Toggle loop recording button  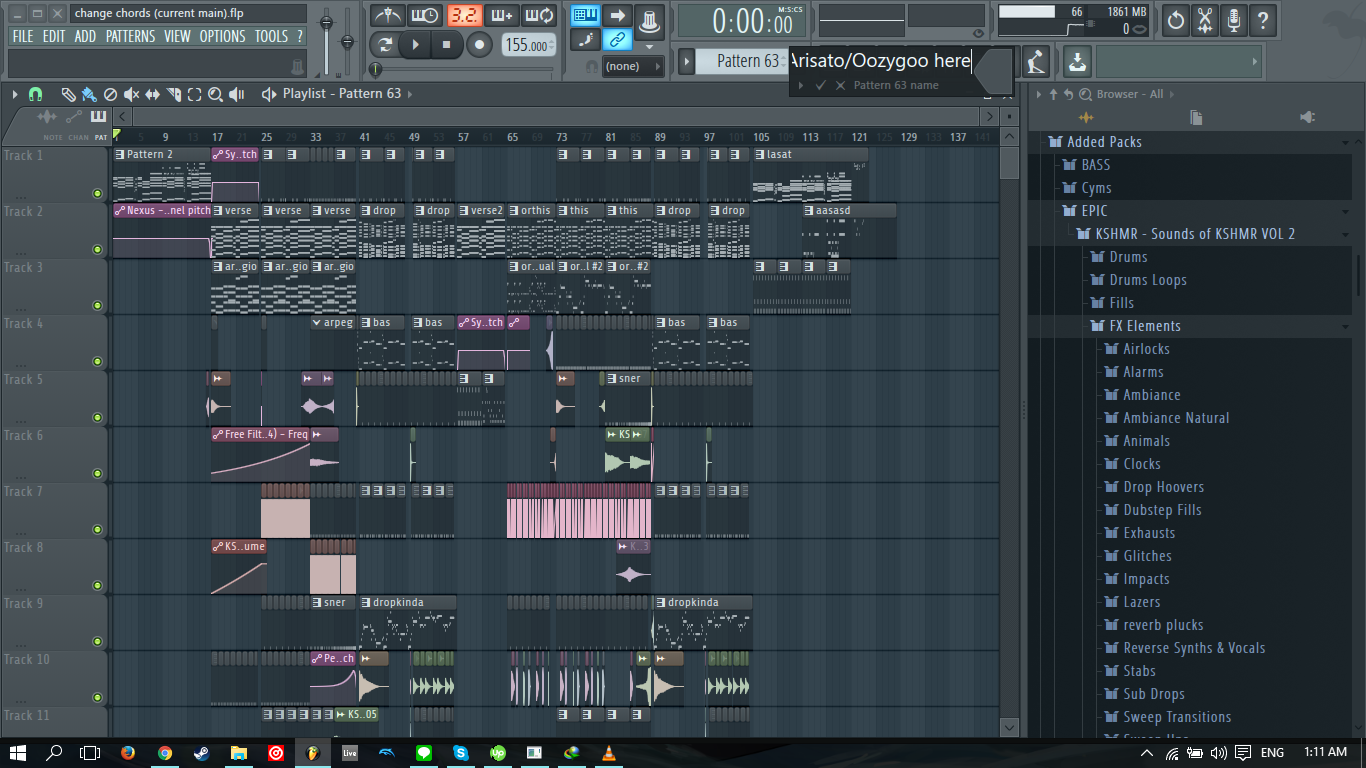[539, 15]
